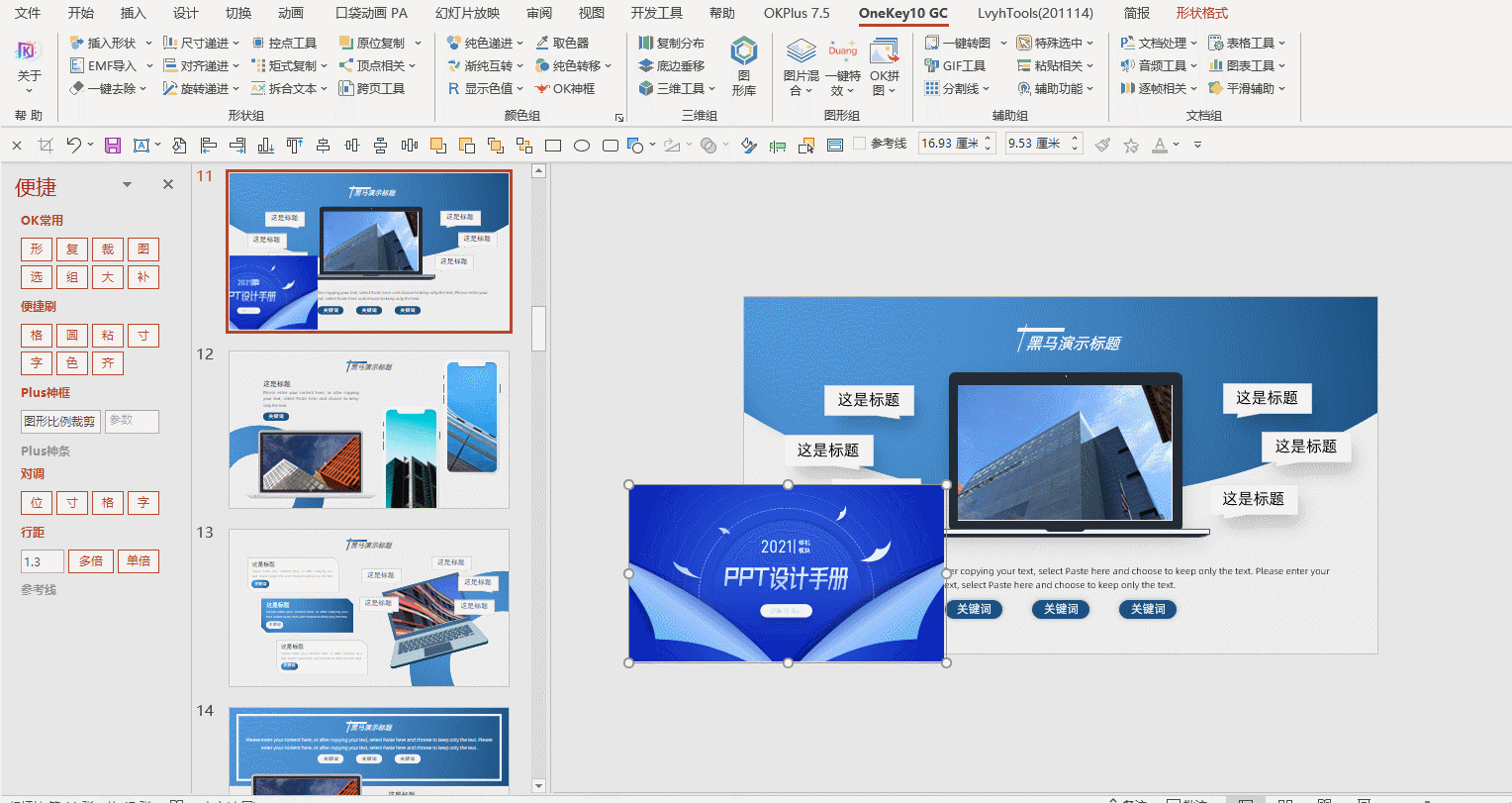
Task: Click the 跨页工具 cross-page tool
Action: pyautogui.click(x=372, y=88)
